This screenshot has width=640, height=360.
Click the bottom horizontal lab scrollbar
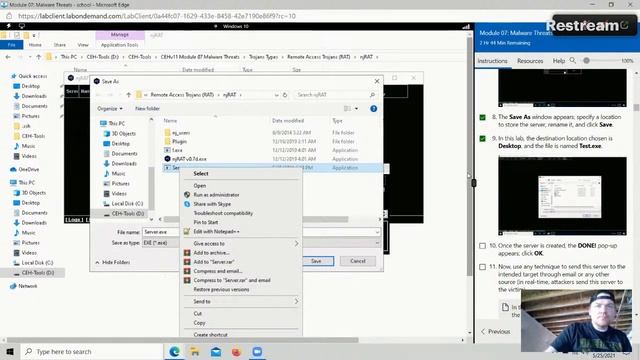(183, 340)
